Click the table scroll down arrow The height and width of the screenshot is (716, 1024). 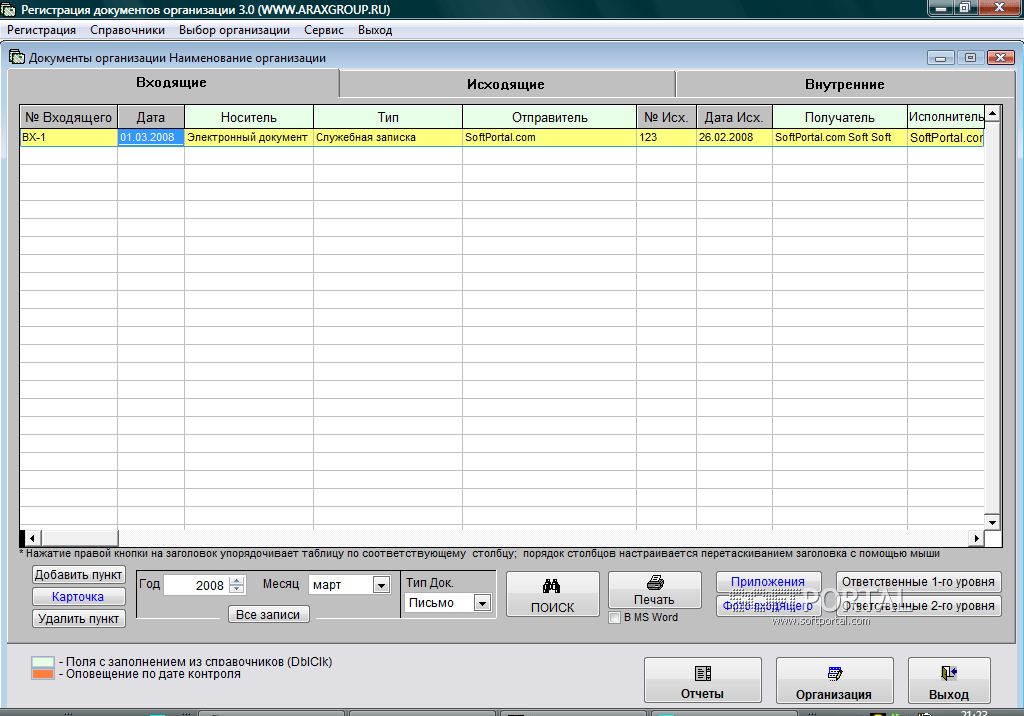click(x=992, y=522)
